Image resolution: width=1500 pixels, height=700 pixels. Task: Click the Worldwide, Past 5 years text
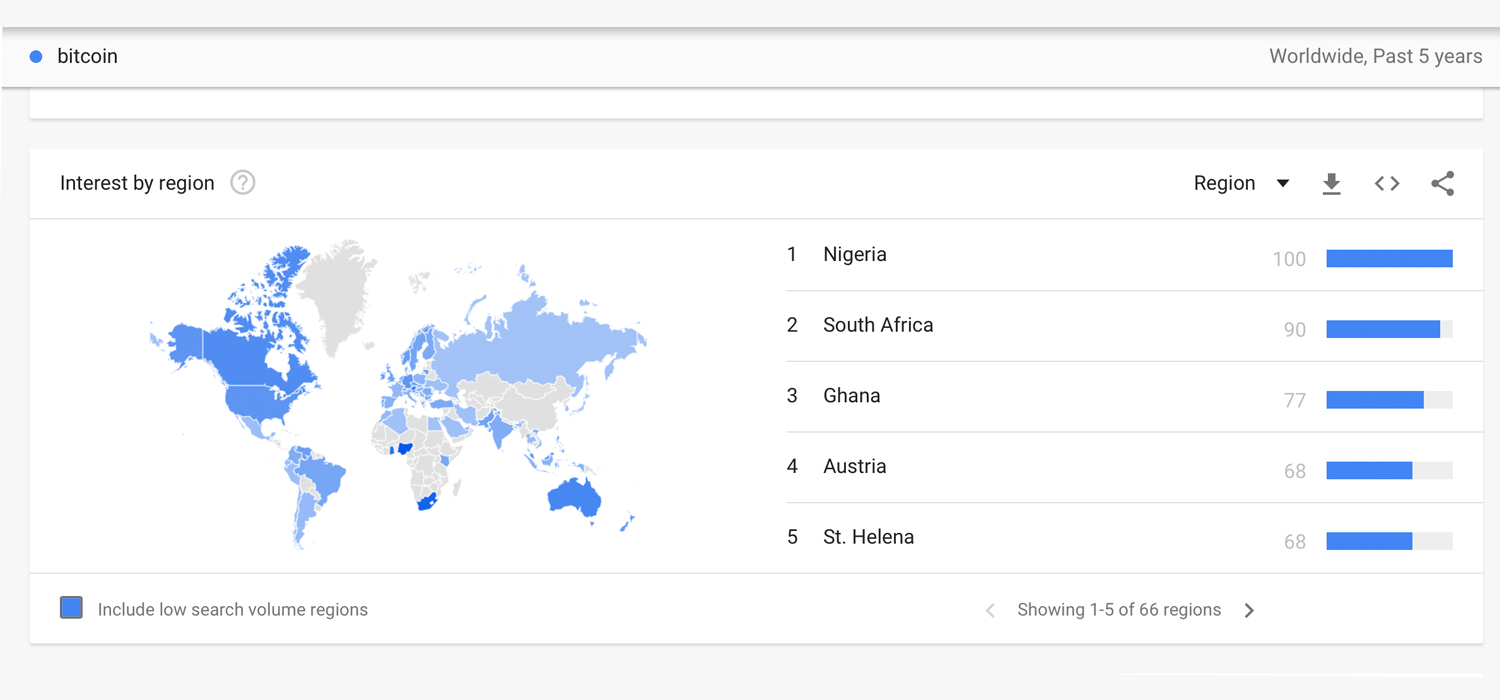click(1375, 57)
